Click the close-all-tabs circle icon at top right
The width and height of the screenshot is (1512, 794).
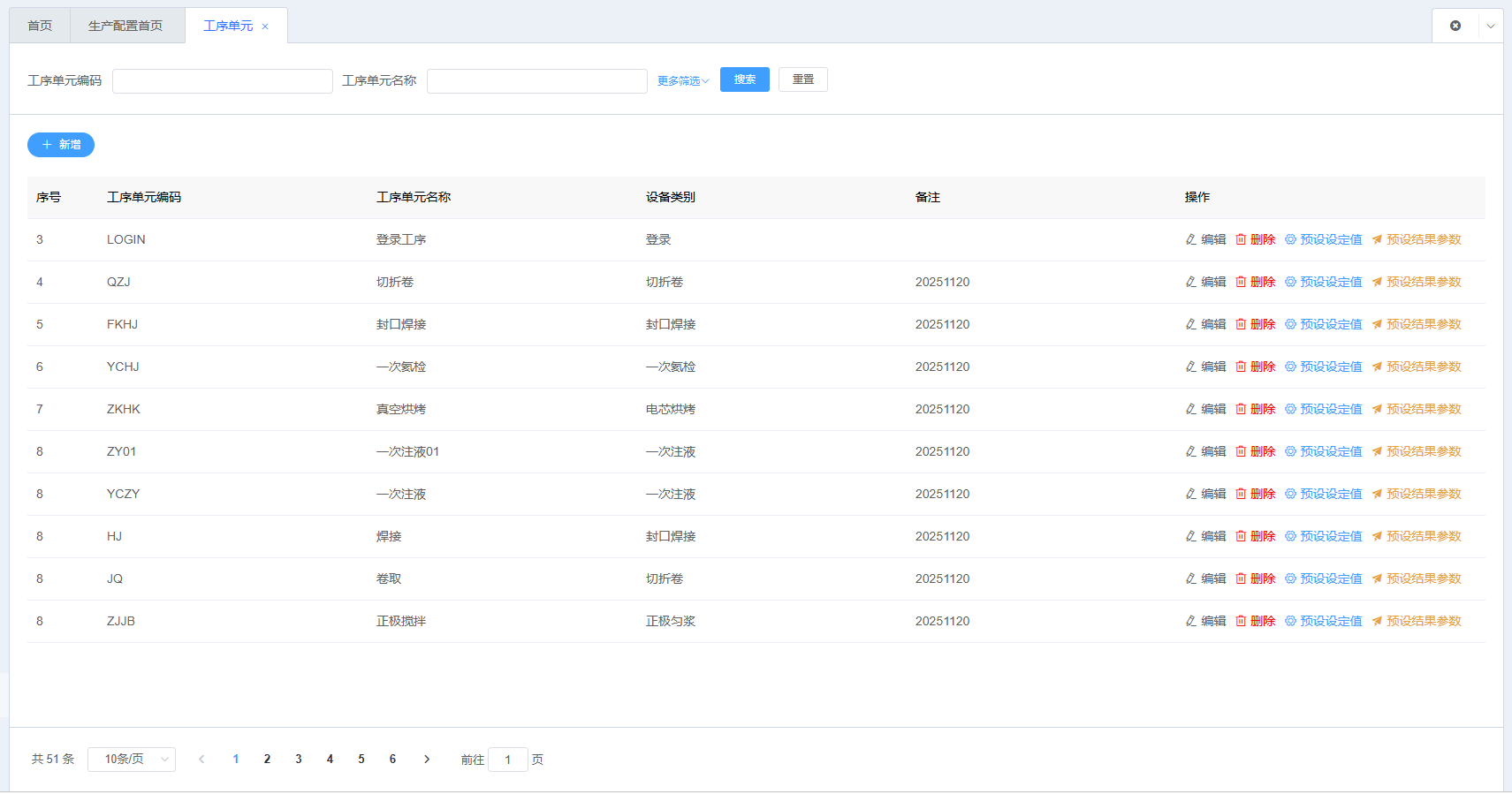1455,26
